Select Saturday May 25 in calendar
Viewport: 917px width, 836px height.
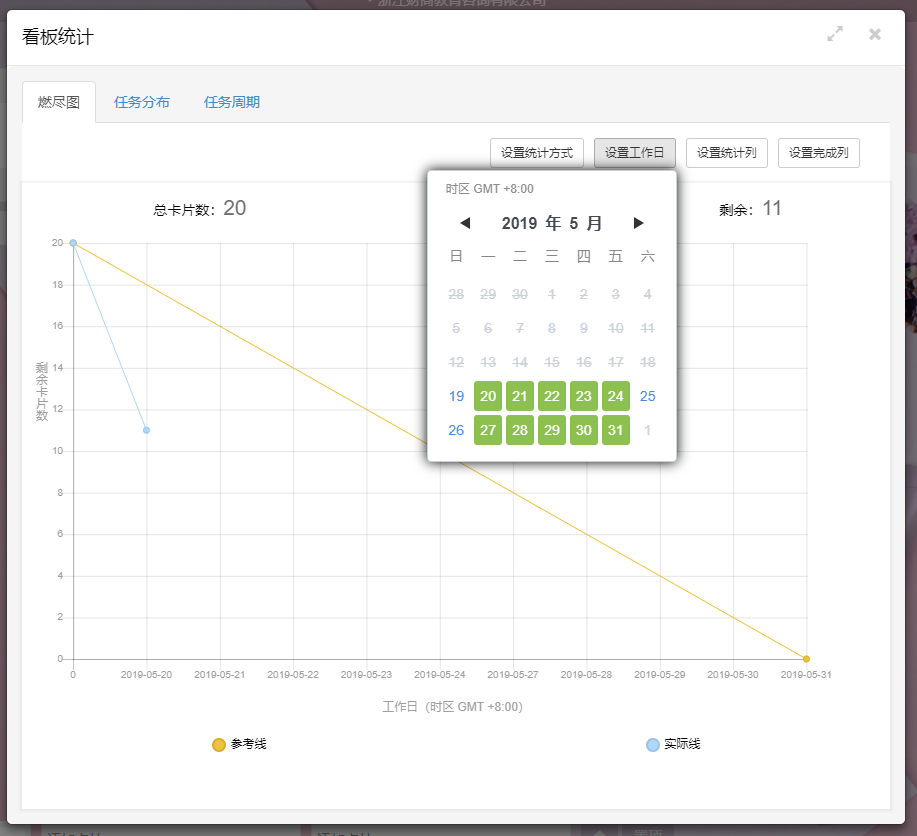647,396
